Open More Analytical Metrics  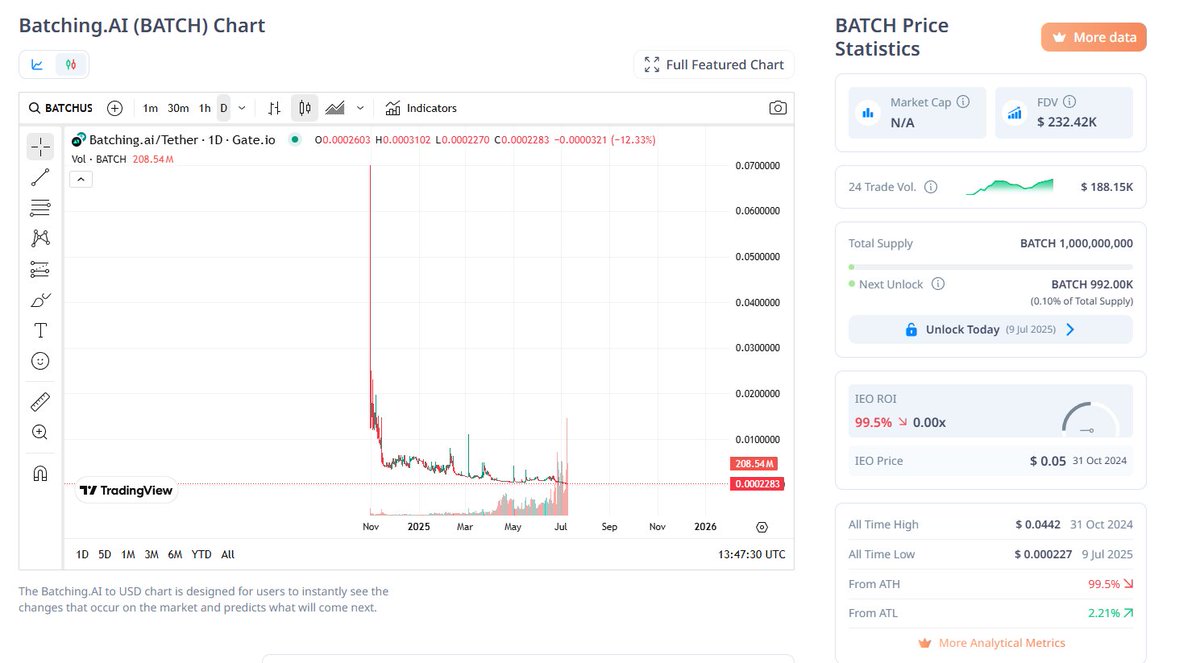[991, 643]
